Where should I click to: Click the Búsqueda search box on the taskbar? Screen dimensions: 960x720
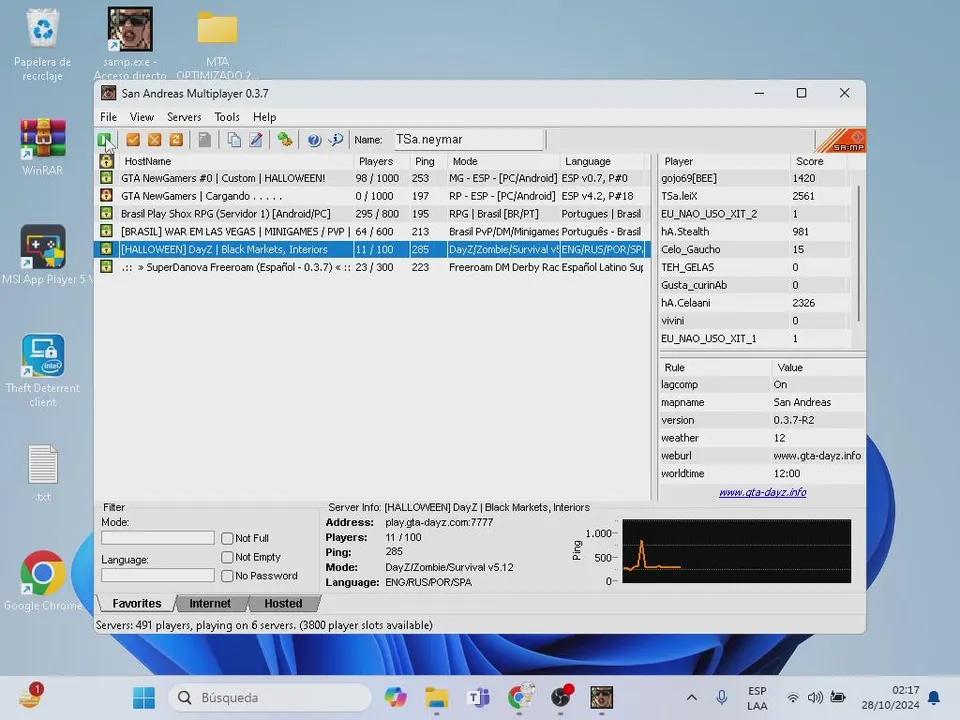point(270,697)
